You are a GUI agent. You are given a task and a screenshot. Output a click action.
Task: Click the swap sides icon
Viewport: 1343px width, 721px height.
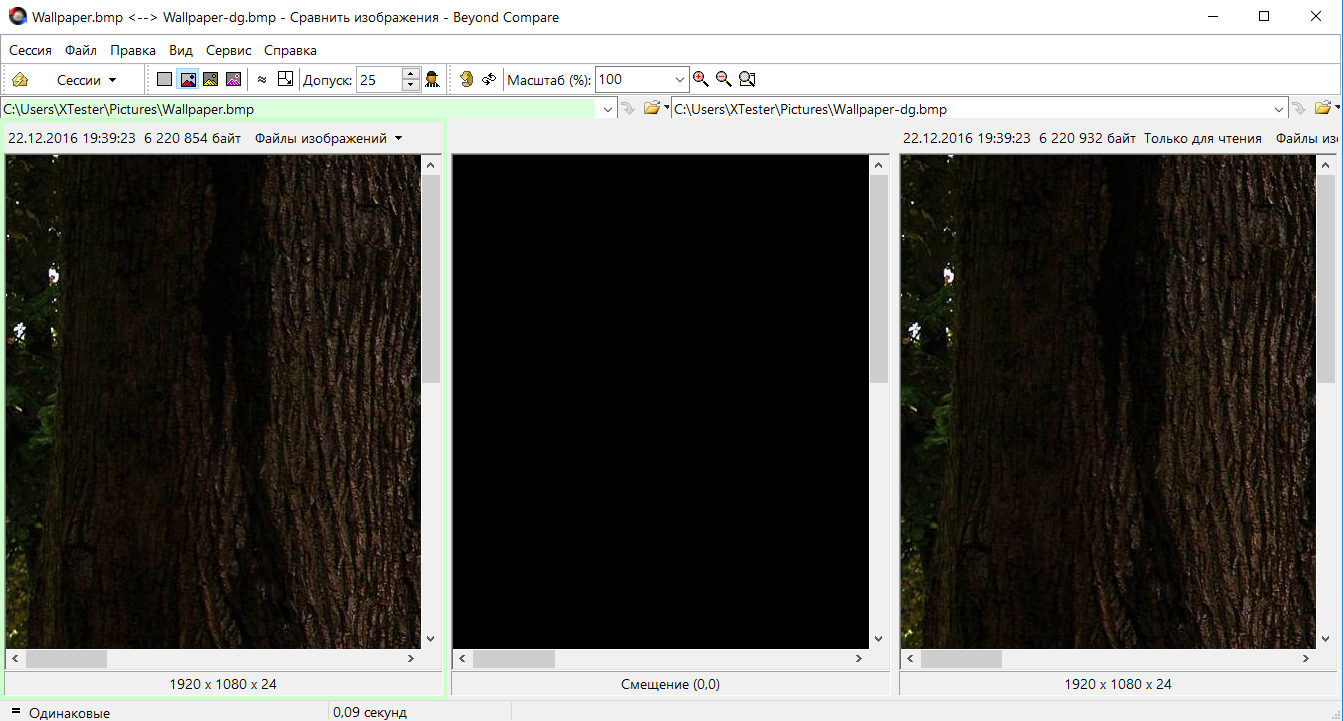pos(489,80)
